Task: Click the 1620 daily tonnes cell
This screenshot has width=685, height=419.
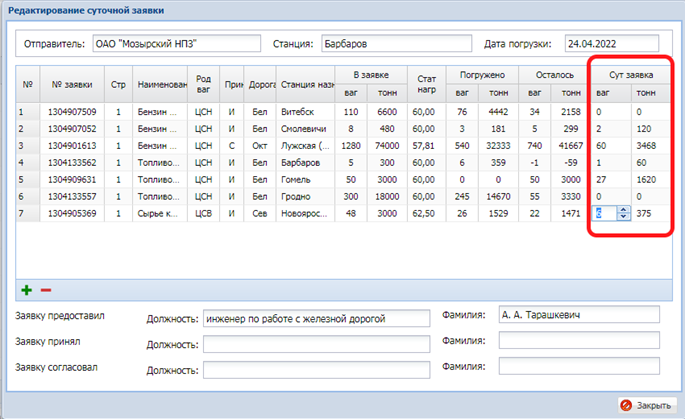Action: (x=650, y=180)
